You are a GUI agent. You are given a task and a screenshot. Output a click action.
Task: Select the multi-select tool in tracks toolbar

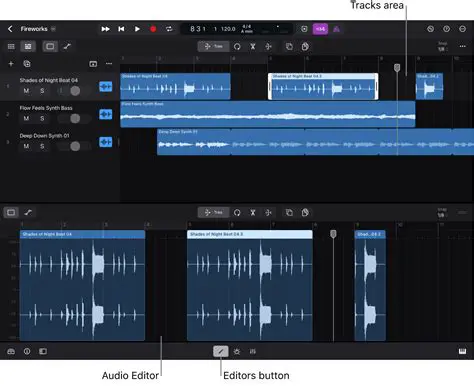click(269, 46)
